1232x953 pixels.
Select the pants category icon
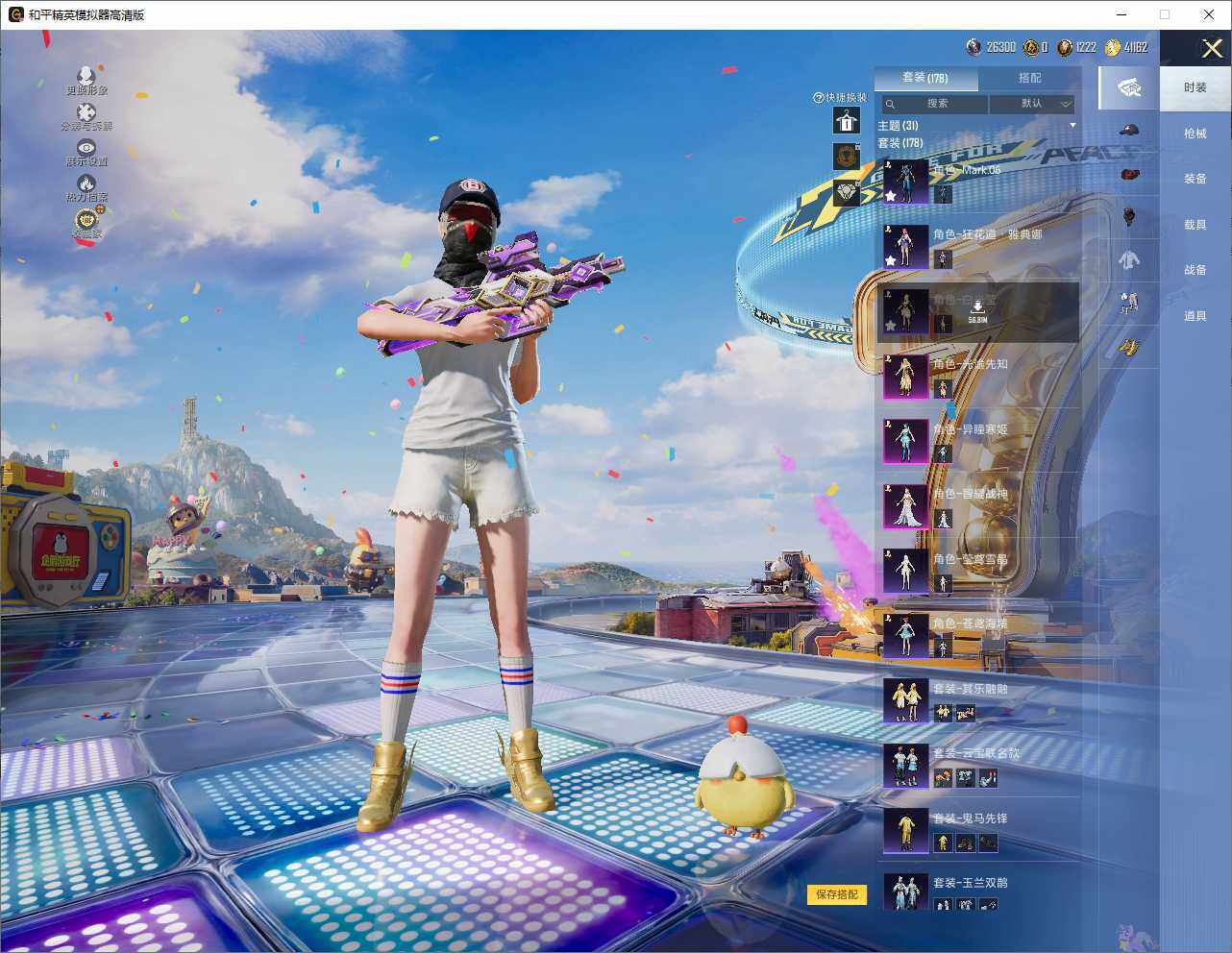(1129, 303)
